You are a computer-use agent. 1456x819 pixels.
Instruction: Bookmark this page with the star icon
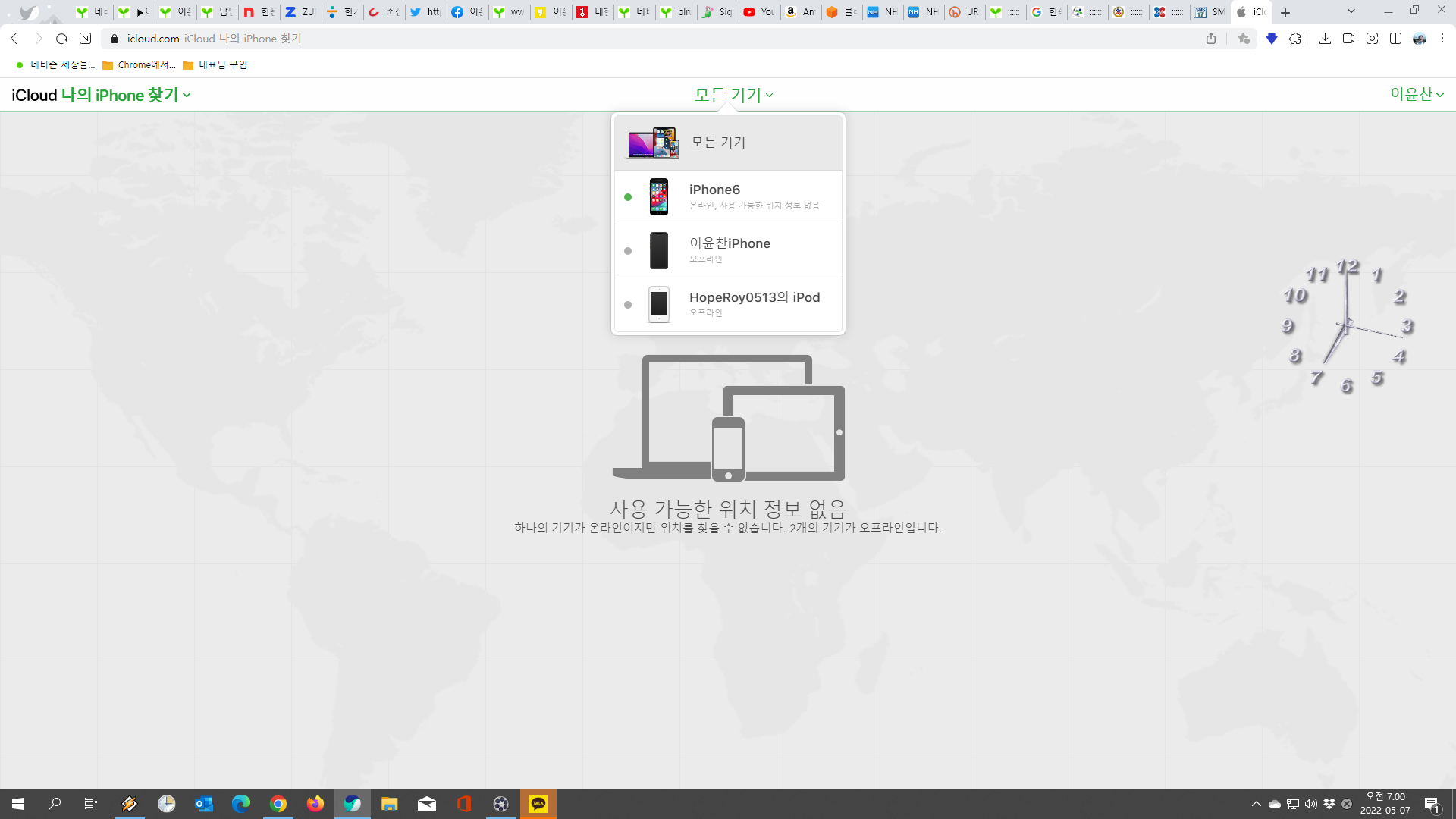click(1244, 39)
